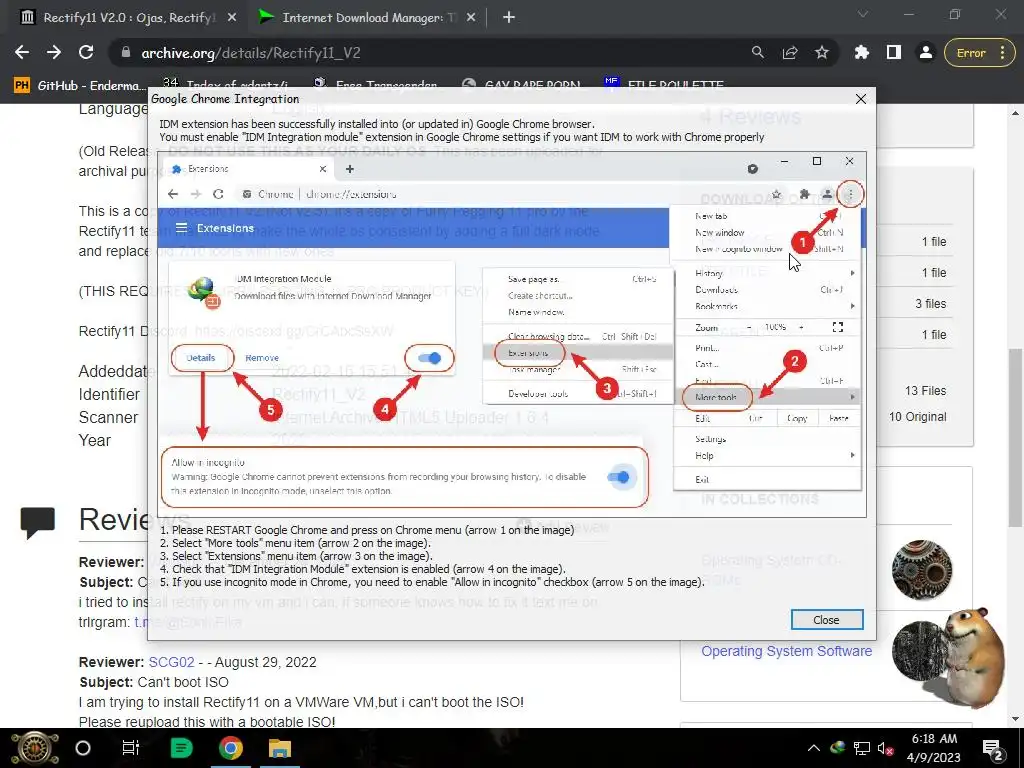Image resolution: width=1024 pixels, height=768 pixels.
Task: Open the clock showing 6:18 AM
Action: pos(935,748)
